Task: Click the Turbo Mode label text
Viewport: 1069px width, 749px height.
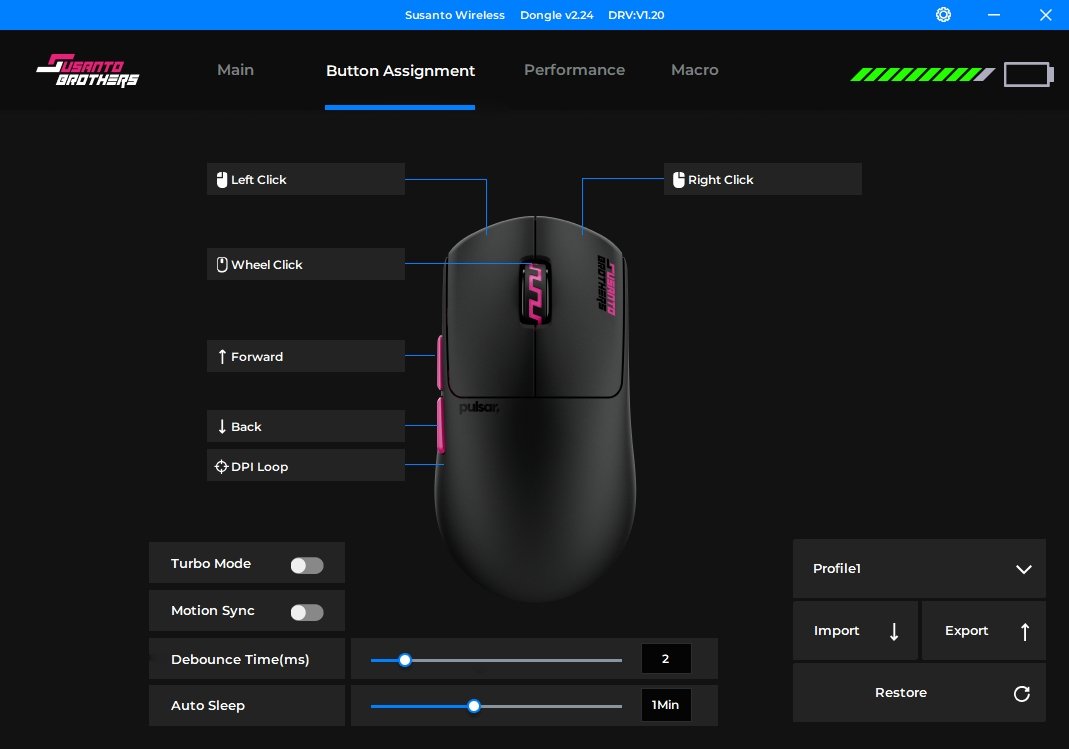Action: 211,564
